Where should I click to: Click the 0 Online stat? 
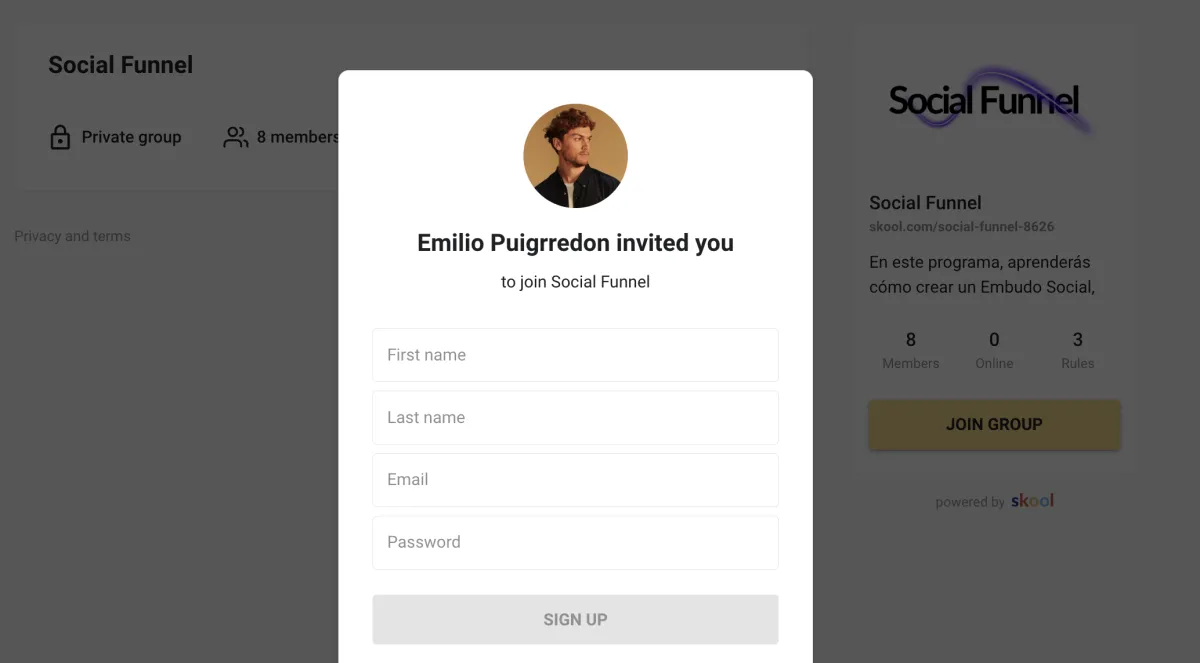click(x=994, y=350)
